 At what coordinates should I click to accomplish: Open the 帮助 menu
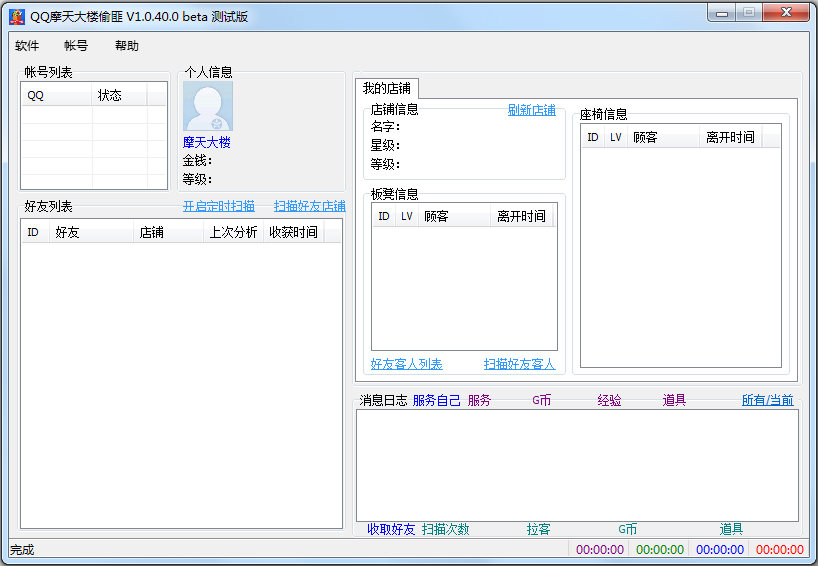(127, 46)
